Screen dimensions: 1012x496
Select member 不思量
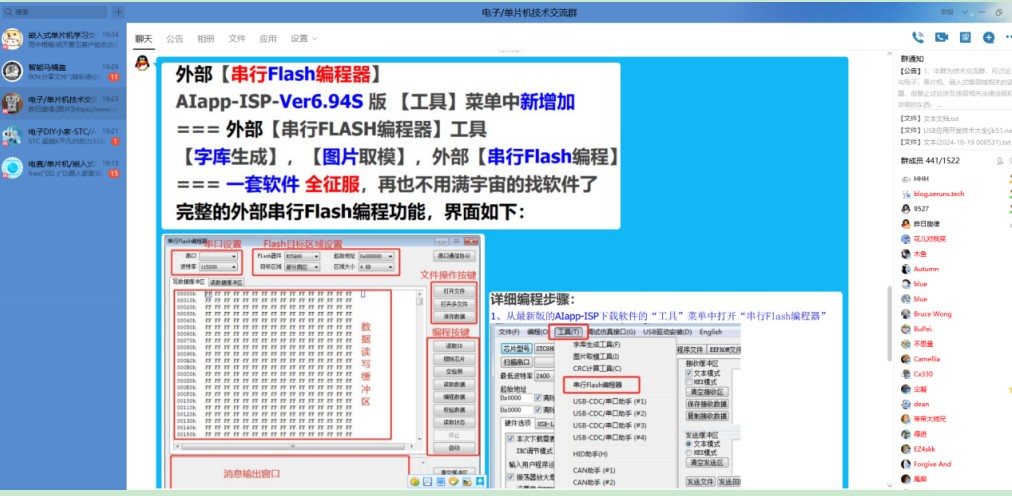924,344
